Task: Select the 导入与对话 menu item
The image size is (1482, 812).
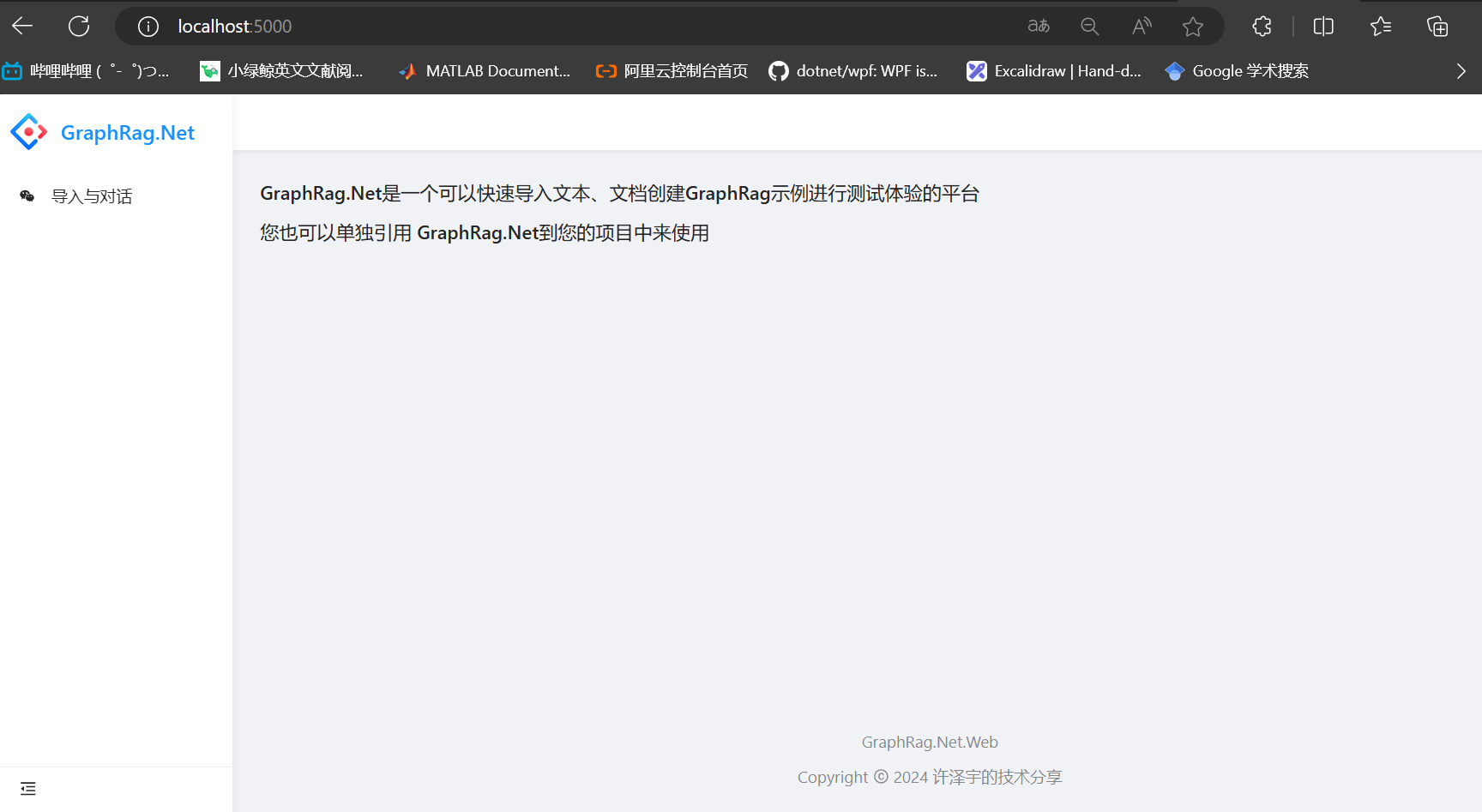Action: coord(116,196)
